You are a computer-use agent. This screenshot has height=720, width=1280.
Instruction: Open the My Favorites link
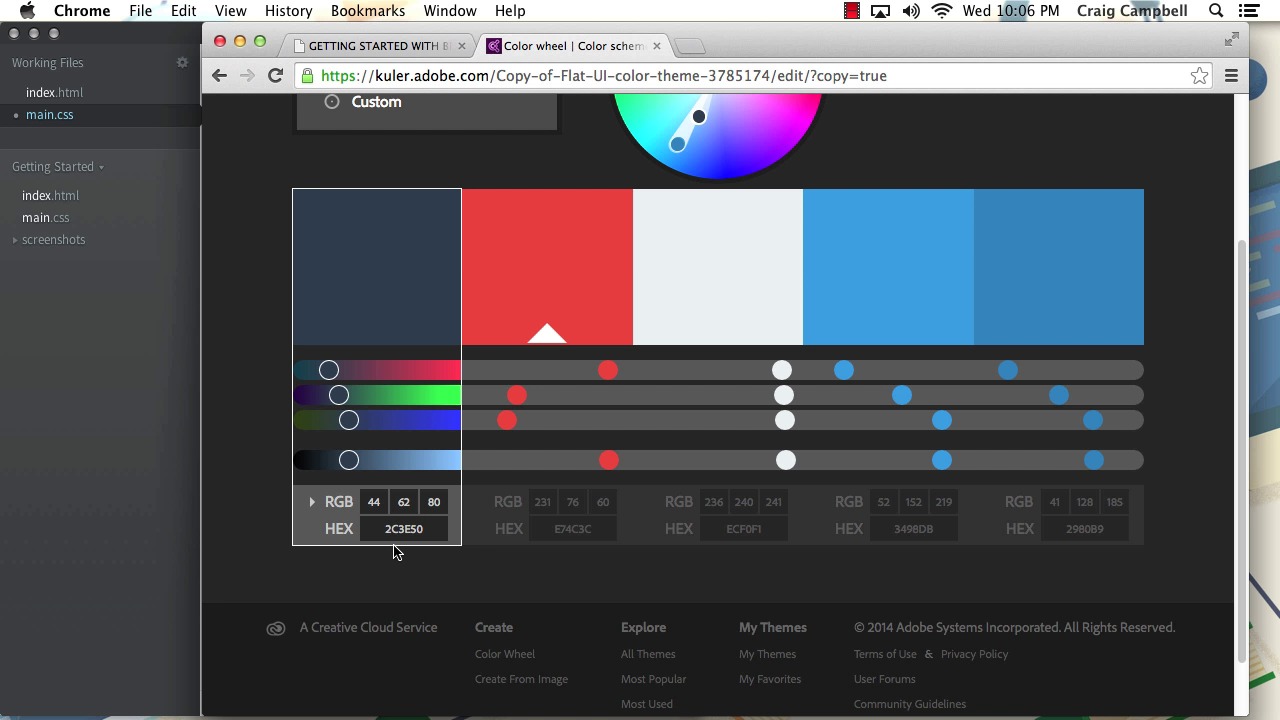(x=770, y=679)
